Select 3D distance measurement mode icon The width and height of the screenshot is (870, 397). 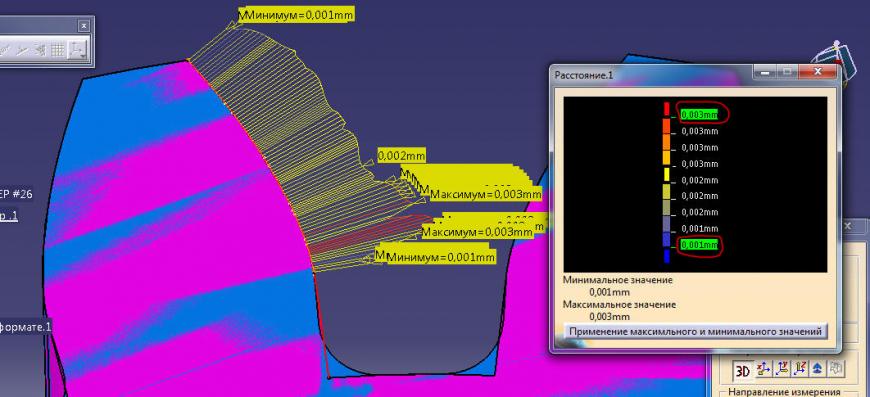(742, 369)
